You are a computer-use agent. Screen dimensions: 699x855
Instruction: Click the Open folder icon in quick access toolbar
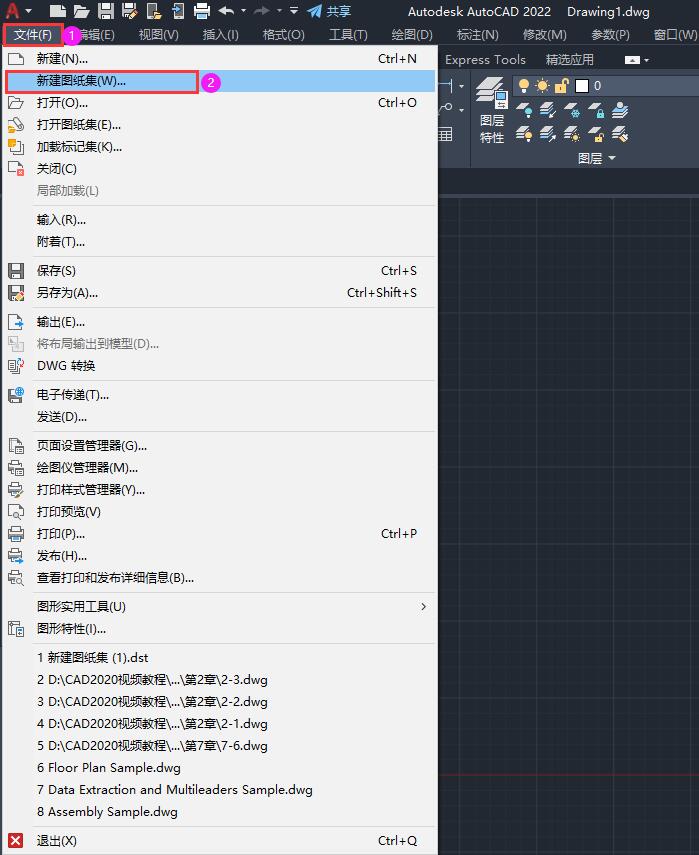[x=81, y=10]
